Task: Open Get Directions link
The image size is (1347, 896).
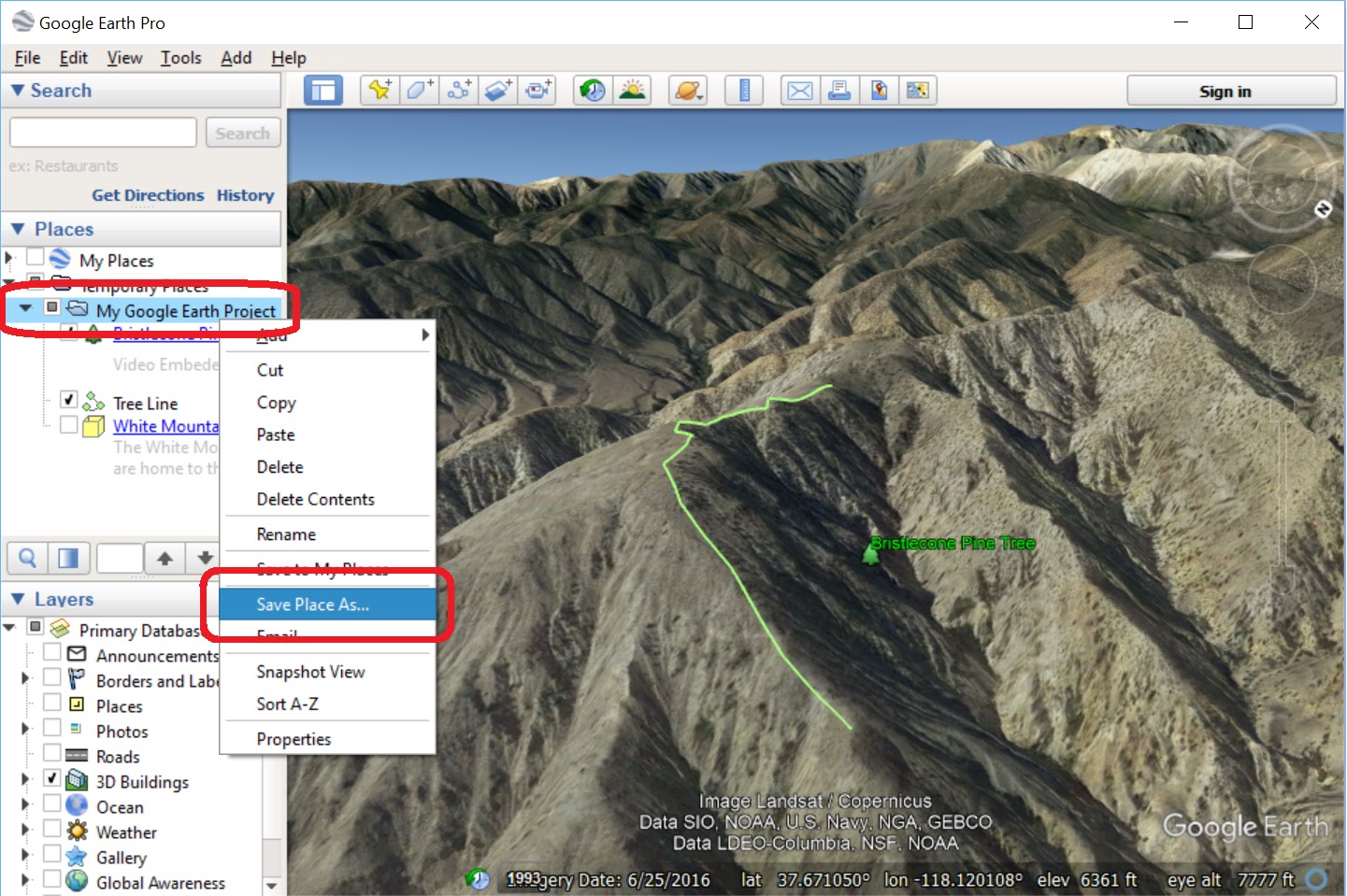Action: click(148, 195)
